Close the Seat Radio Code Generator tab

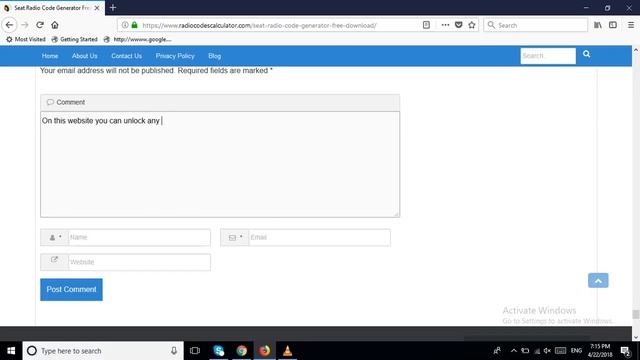(97, 8)
